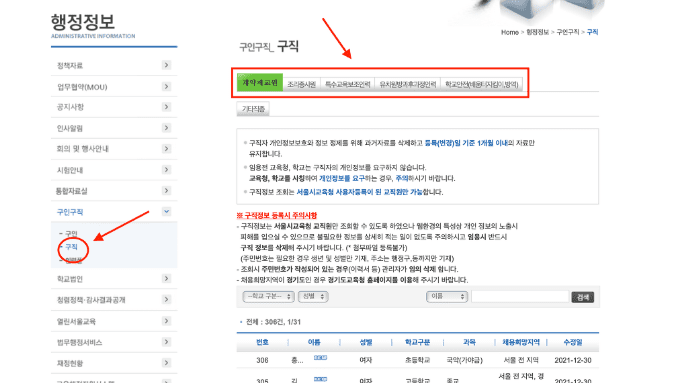The image size is (694, 383).
Task: Click the 채용희망지역 column header
Action: pyautogui.click(x=521, y=342)
